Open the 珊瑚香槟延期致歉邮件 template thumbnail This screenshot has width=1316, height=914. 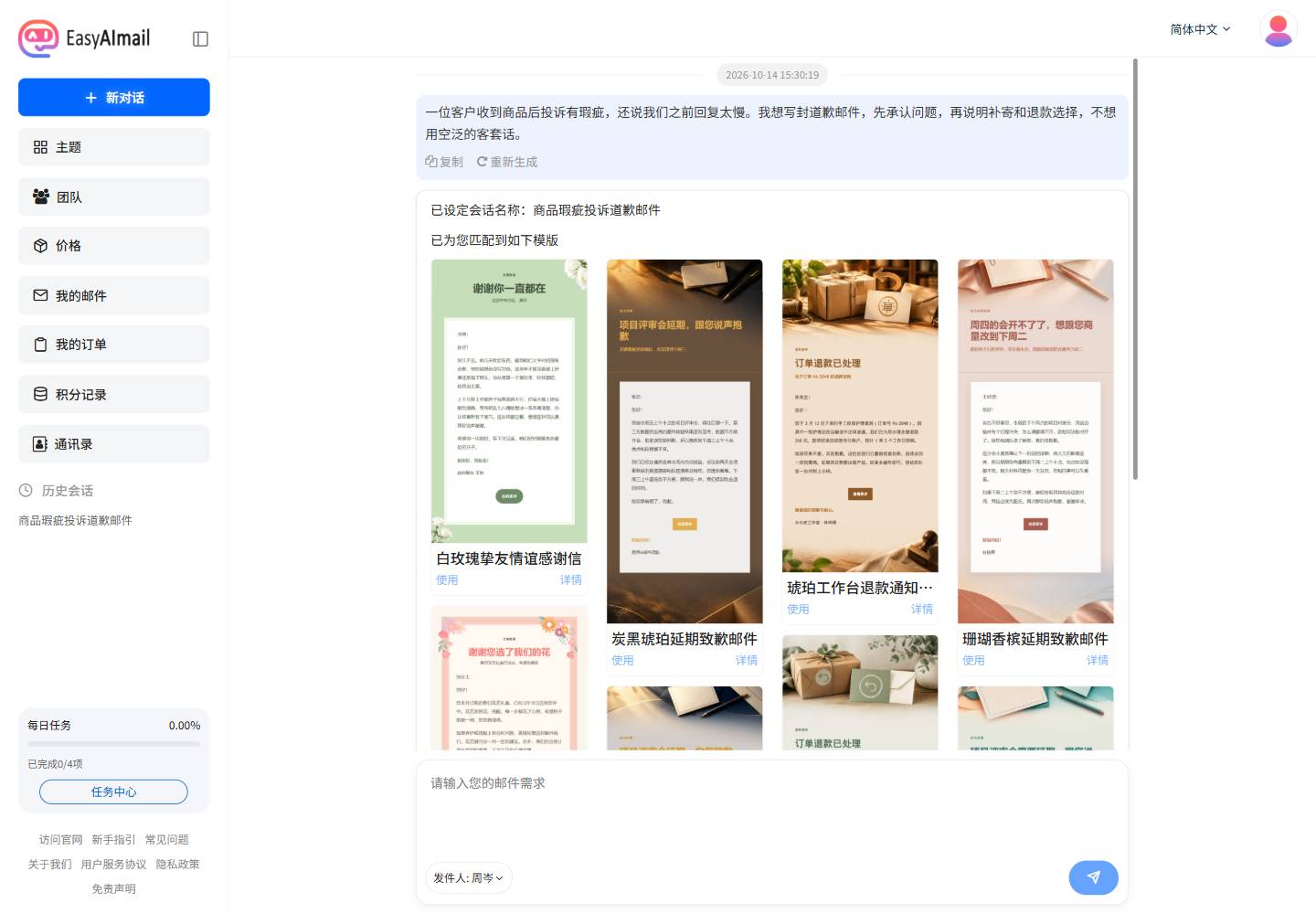1035,441
